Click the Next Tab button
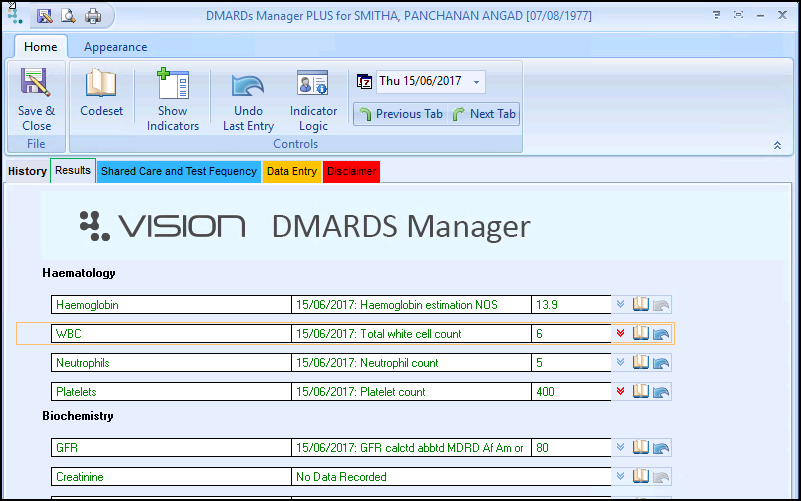The height and width of the screenshot is (501, 801). point(485,114)
